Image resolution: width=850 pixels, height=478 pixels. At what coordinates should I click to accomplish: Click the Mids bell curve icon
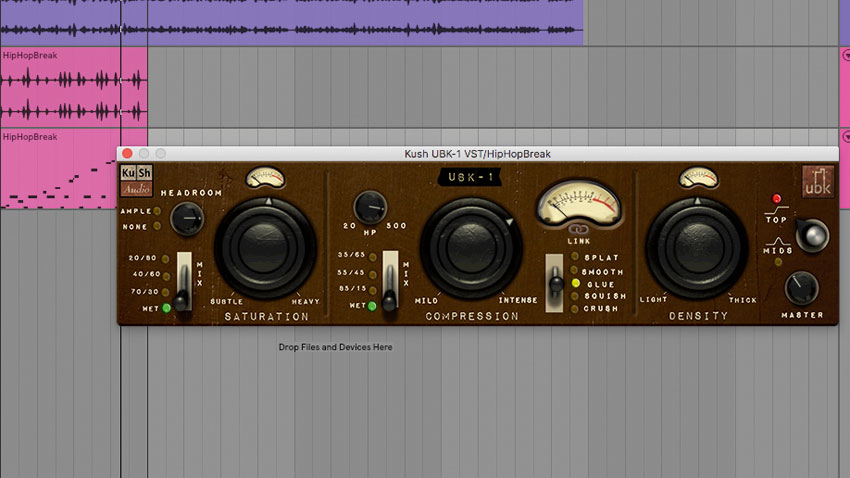click(x=778, y=241)
